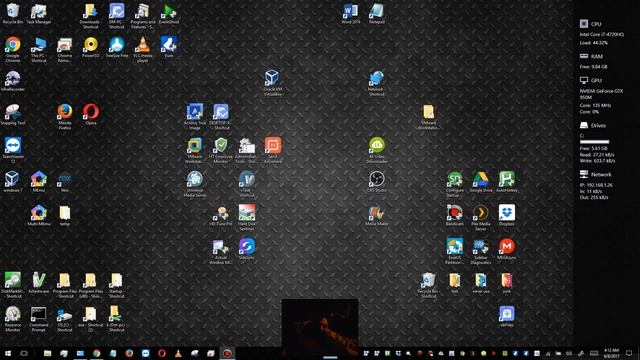Open the Hard Disk Sentinel icon
This screenshot has width=640, height=360.
(247, 218)
